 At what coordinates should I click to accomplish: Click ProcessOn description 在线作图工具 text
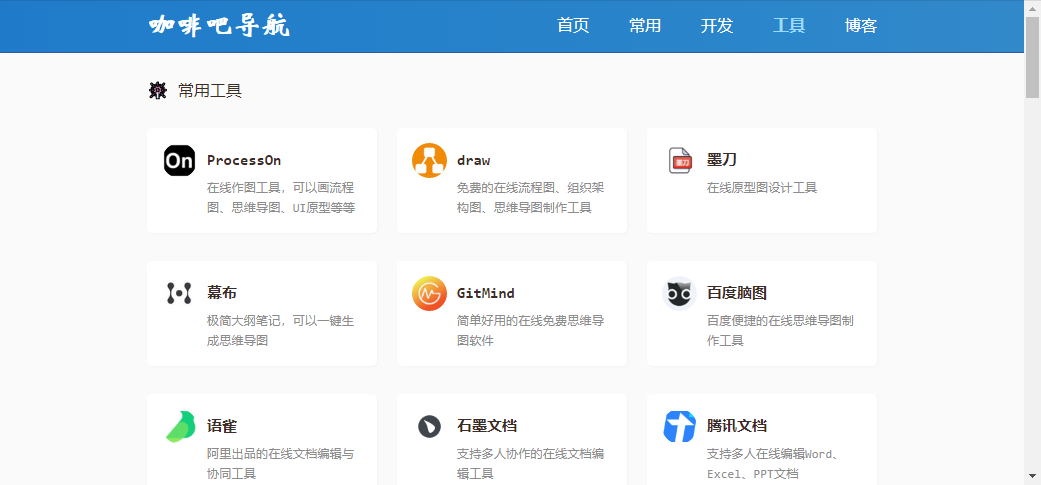281,198
